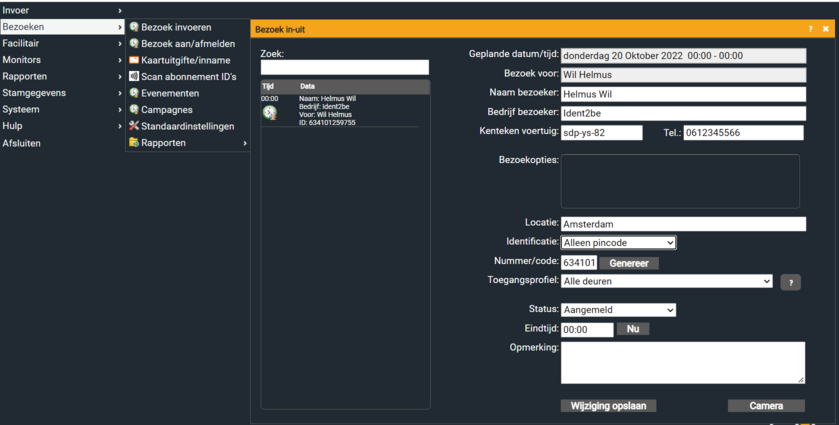Open the Systeem menu
The image size is (839, 425).
pyautogui.click(x=62, y=110)
